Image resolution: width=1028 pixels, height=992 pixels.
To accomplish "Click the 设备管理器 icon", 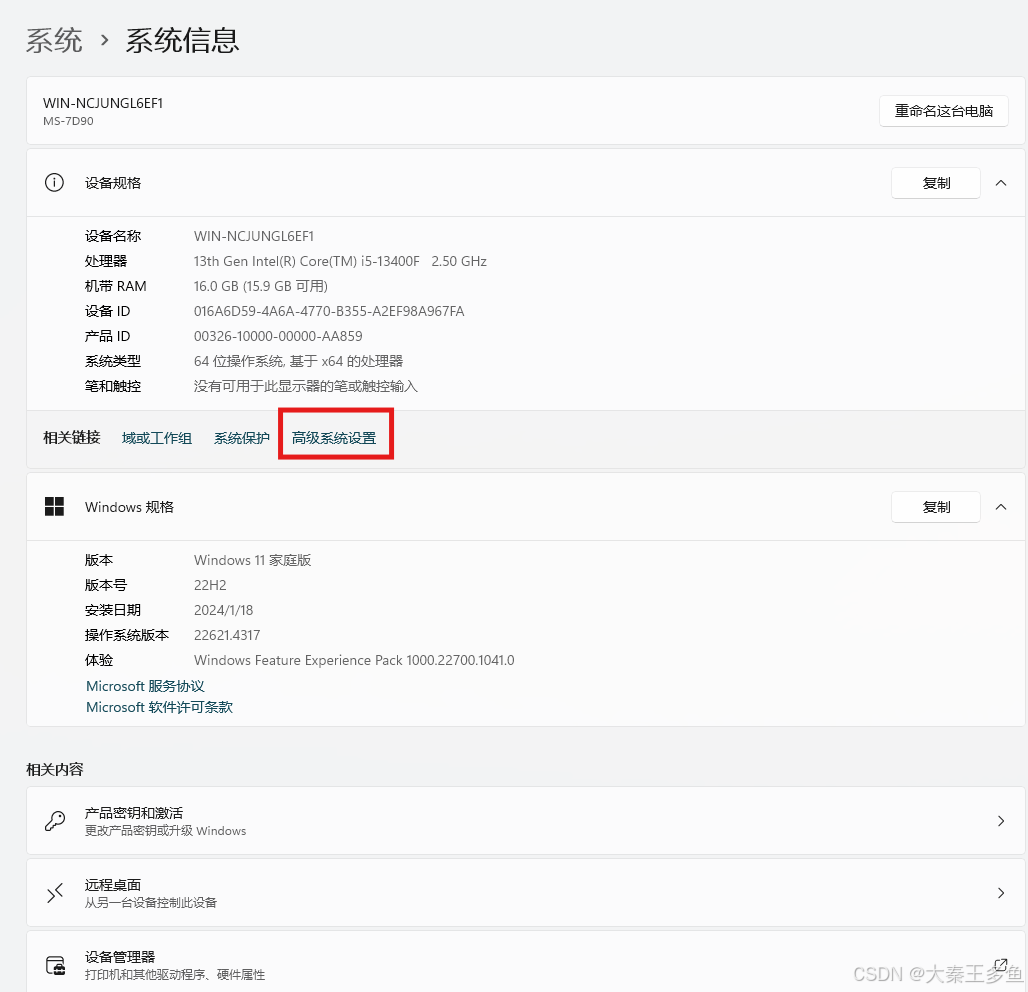I will [56, 966].
